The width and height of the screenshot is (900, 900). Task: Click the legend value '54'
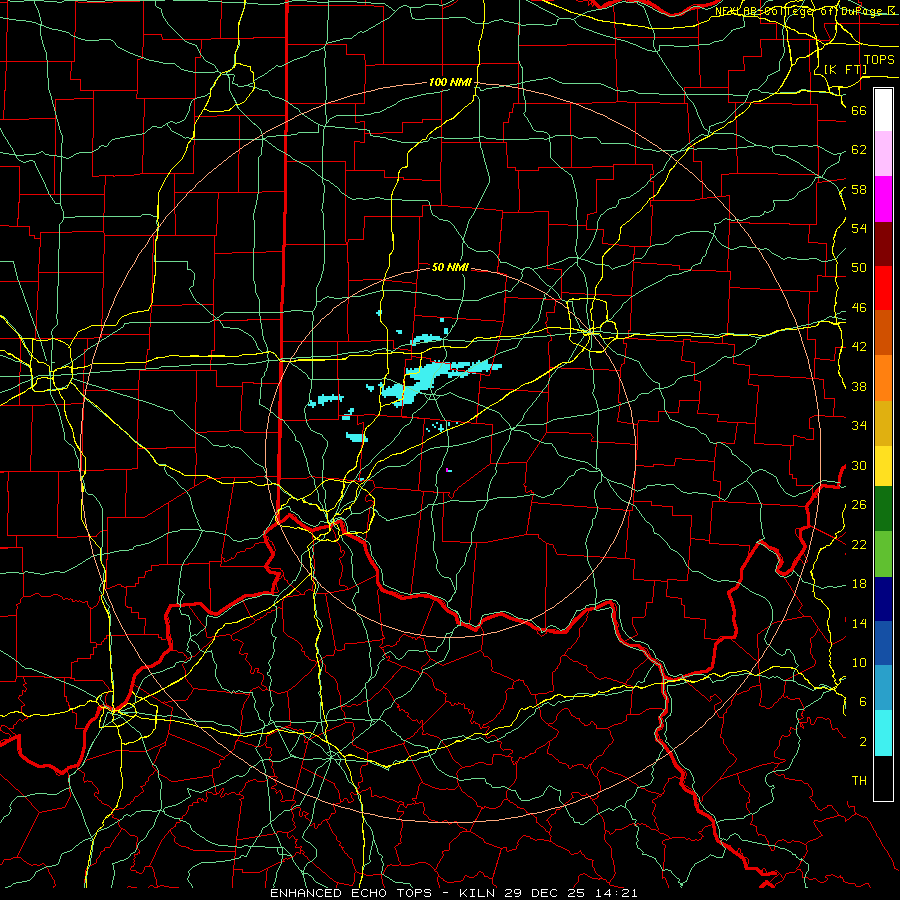(859, 228)
